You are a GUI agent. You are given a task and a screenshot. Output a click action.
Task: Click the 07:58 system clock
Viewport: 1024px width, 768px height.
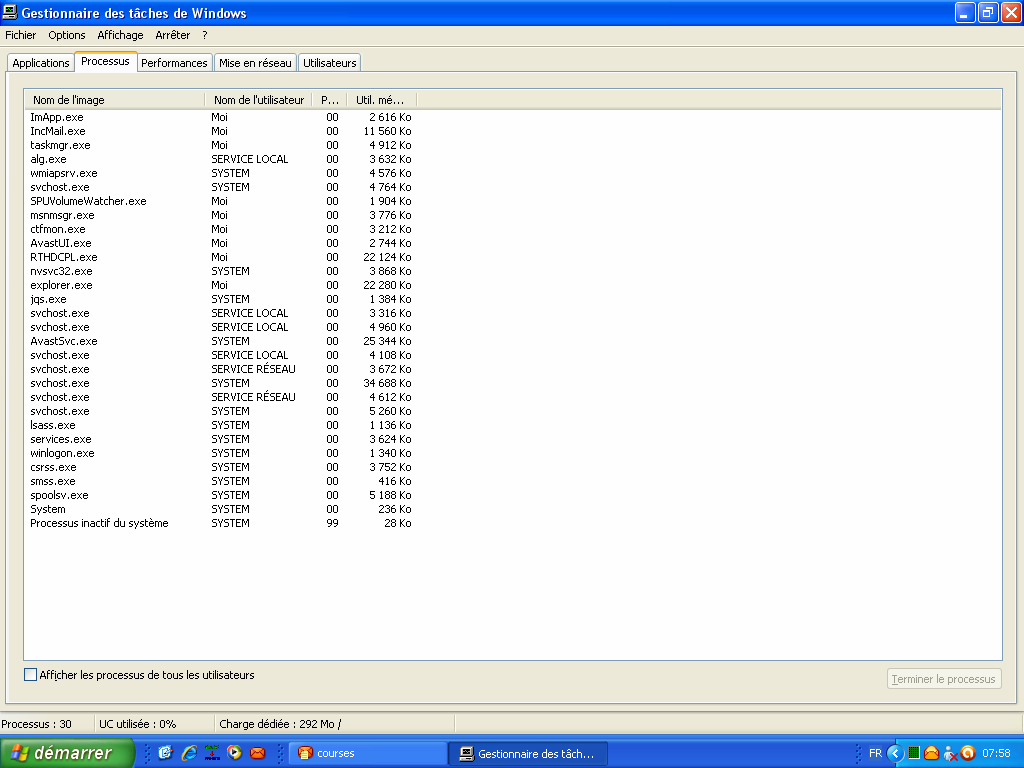[996, 753]
